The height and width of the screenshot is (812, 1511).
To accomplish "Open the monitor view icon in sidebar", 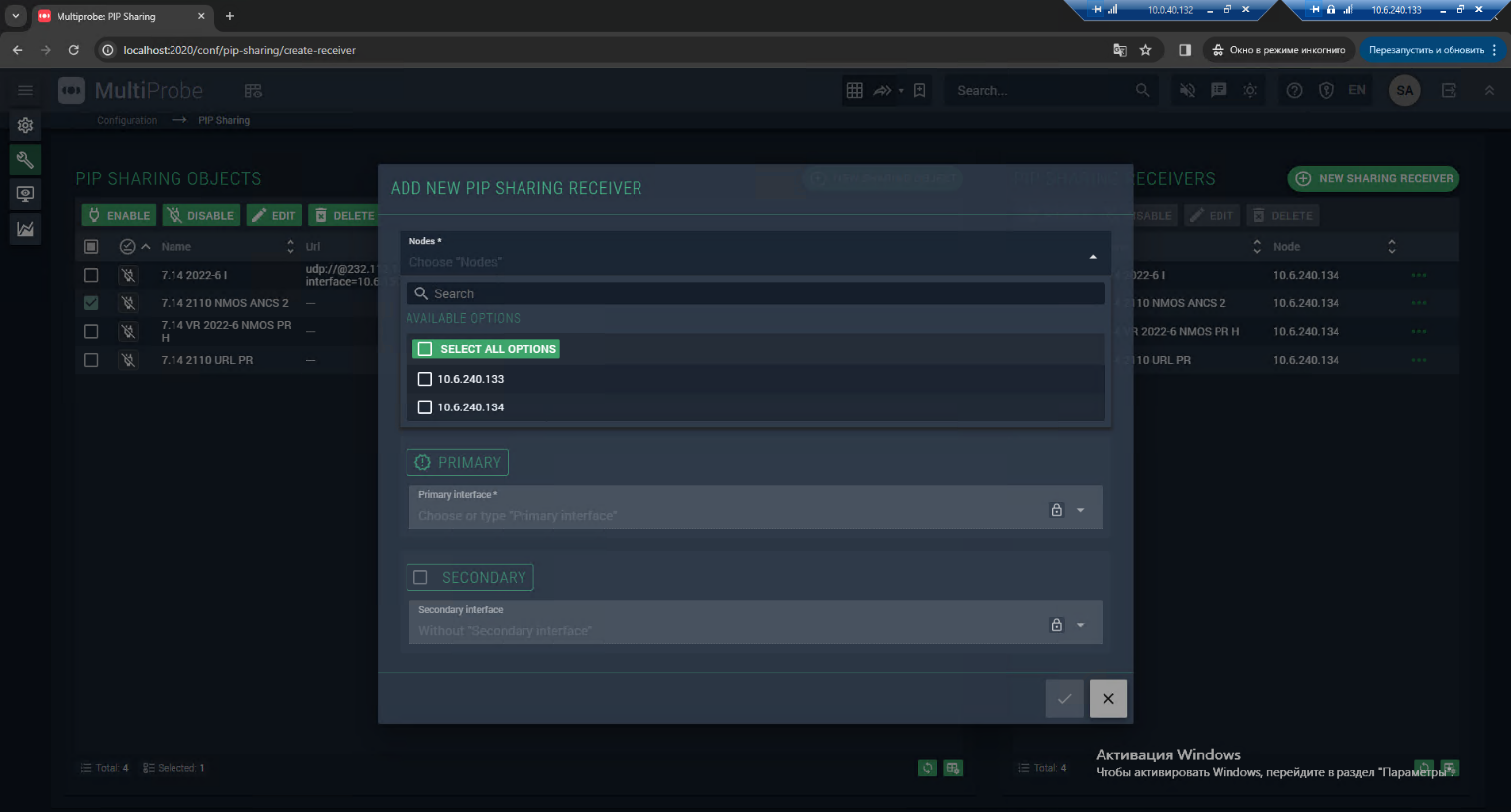I will click(25, 194).
